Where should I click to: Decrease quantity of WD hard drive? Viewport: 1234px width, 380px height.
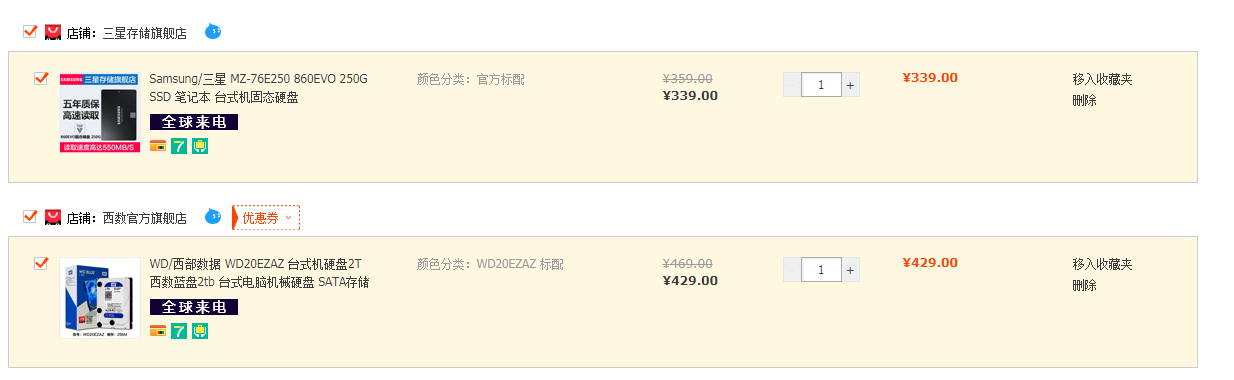(x=792, y=270)
